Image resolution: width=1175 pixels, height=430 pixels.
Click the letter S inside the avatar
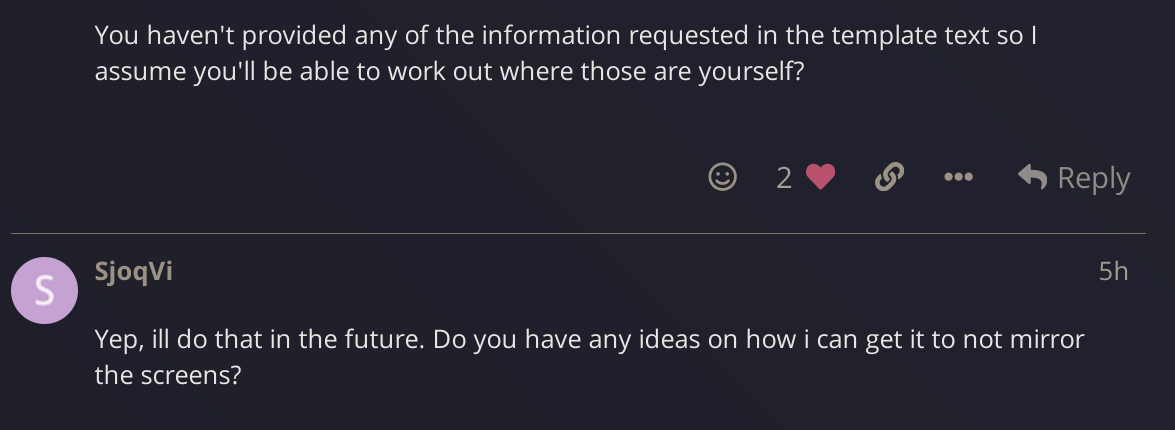point(44,291)
